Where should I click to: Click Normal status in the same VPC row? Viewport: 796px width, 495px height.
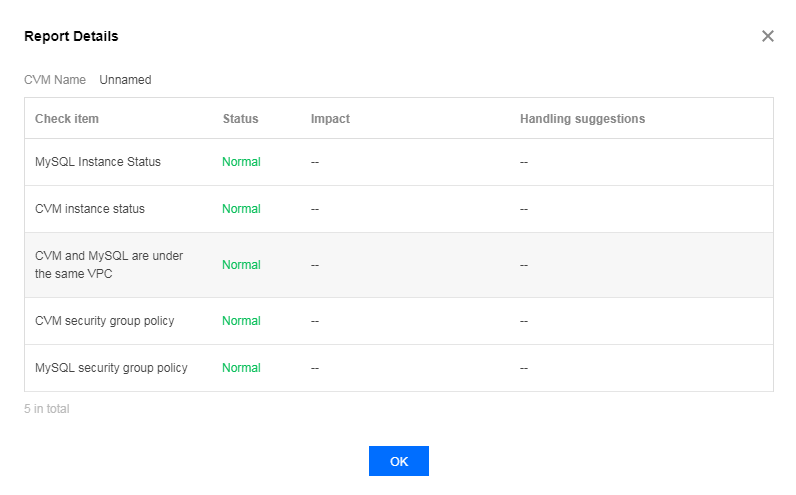(241, 265)
